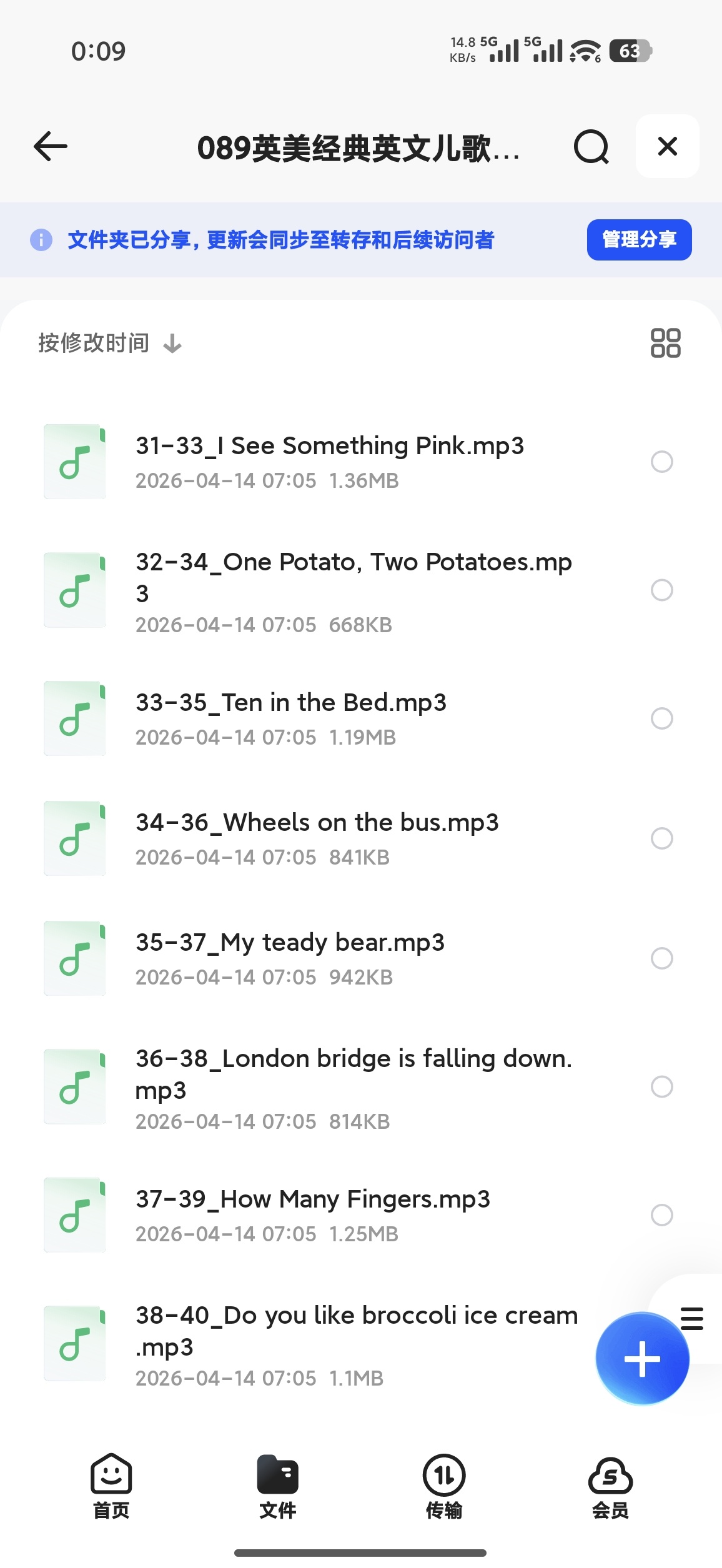Select How Many Fingers.mp3 circle

pyautogui.click(x=662, y=1215)
